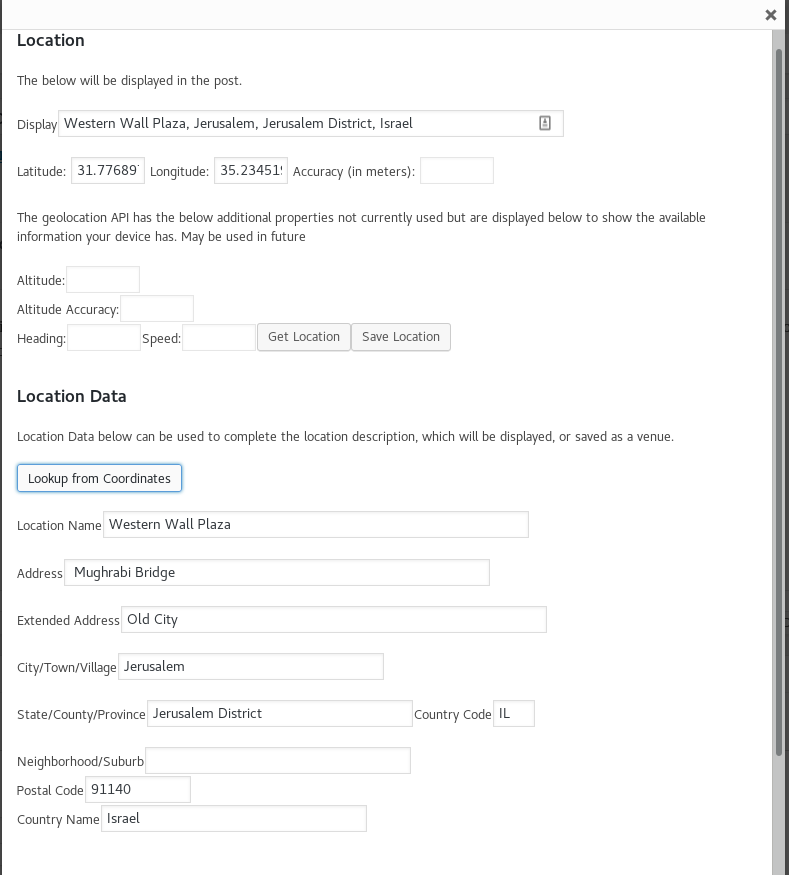Click the Altitude Accuracy field
The image size is (789, 875).
(157, 309)
